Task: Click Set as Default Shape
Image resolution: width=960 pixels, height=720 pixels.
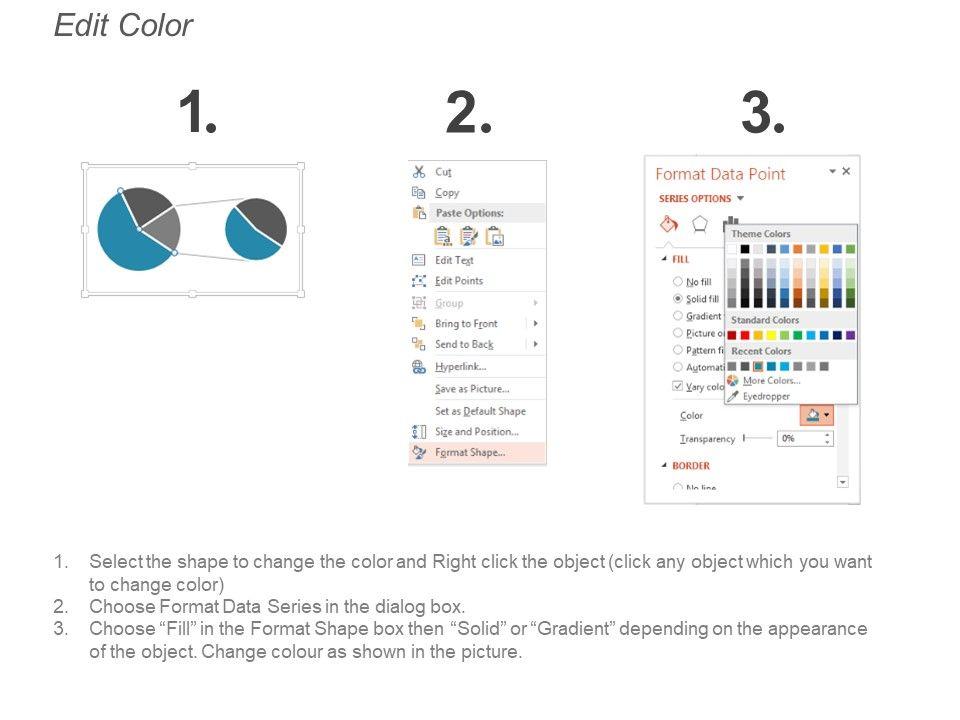Action: 480,411
